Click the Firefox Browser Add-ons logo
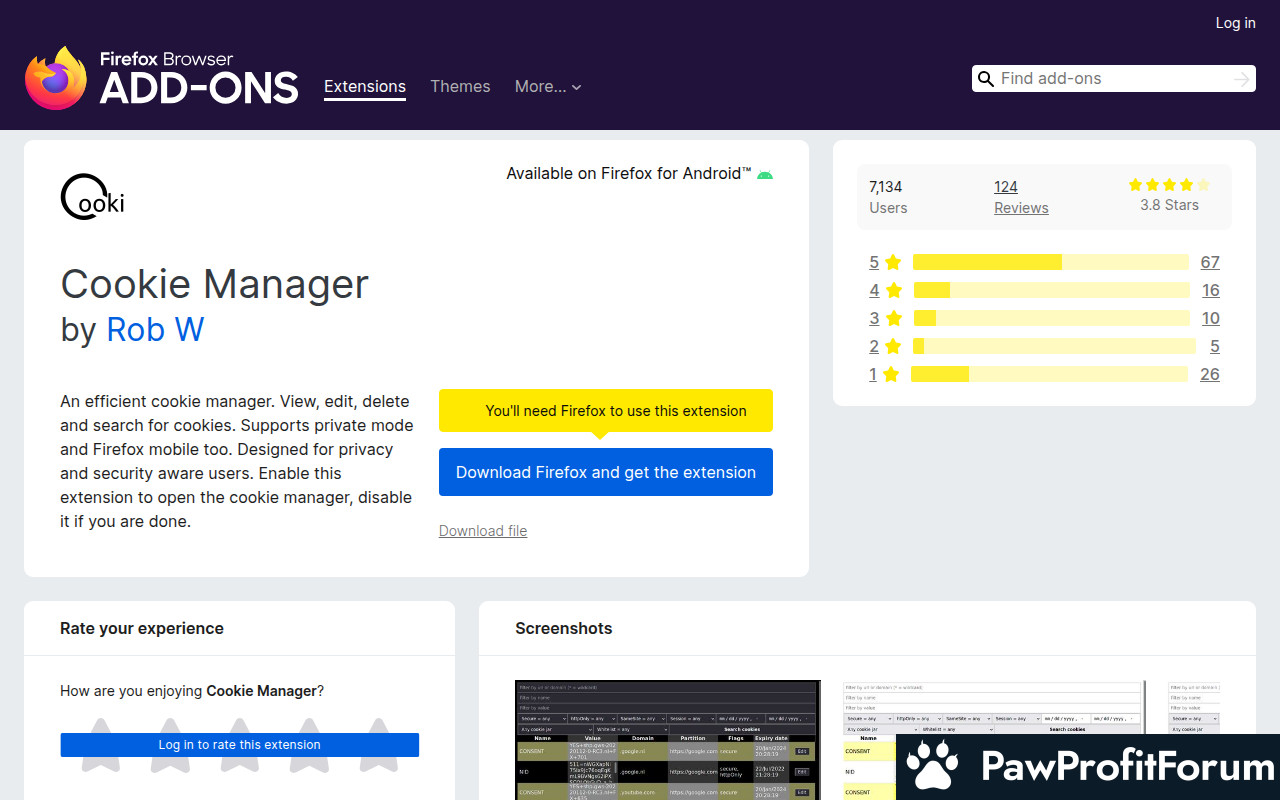Image resolution: width=1280 pixels, height=800 pixels. 162,78
